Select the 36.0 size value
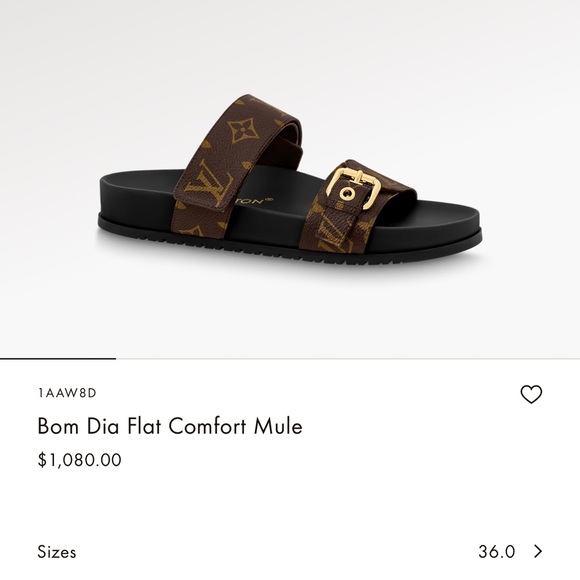 pyautogui.click(x=496, y=552)
